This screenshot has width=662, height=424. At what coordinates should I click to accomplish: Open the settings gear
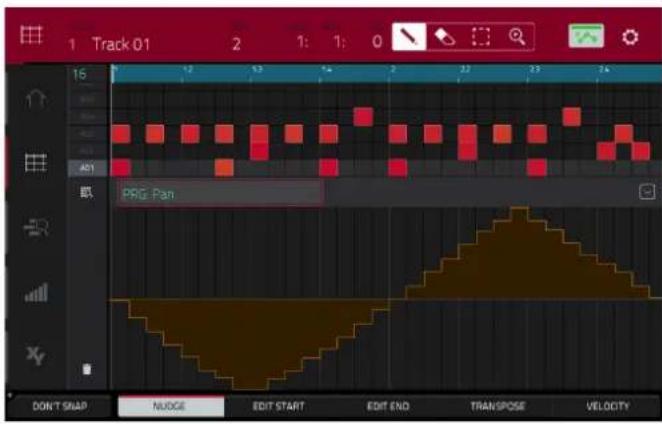click(x=630, y=37)
